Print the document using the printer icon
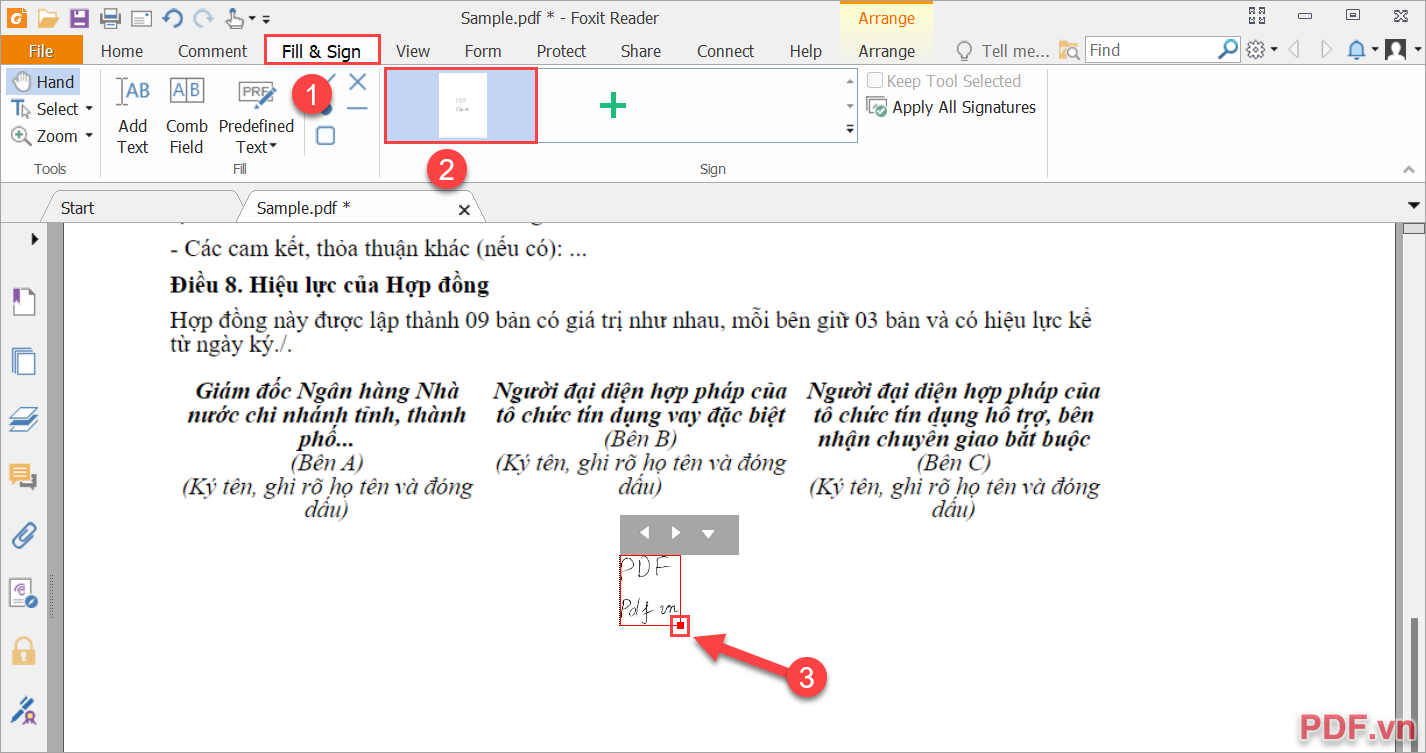This screenshot has height=753, width=1426. coord(110,18)
